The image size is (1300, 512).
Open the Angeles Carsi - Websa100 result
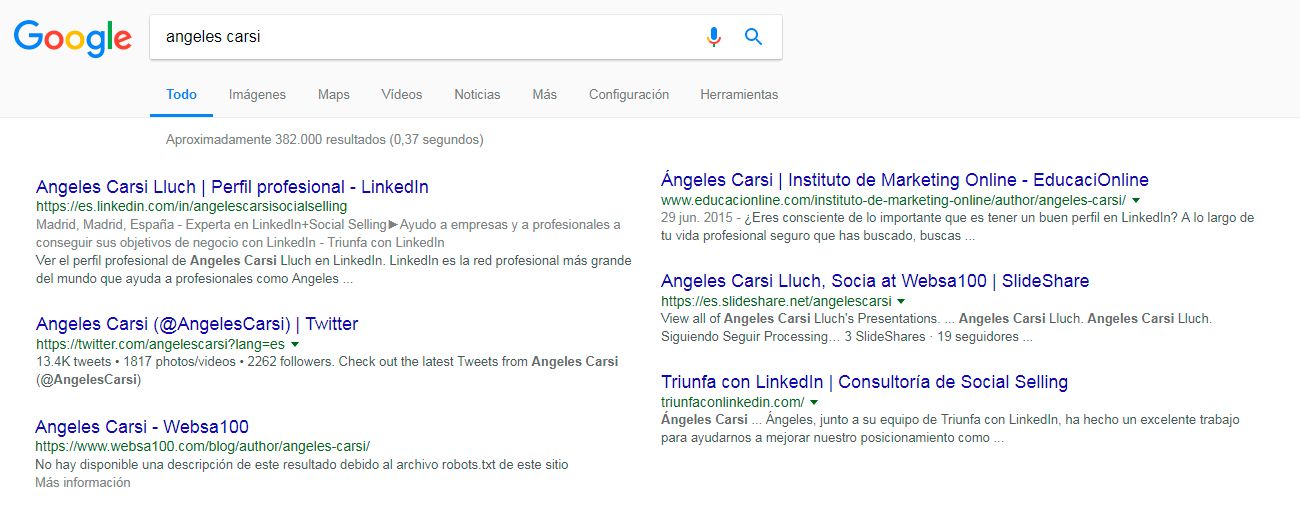[142, 427]
